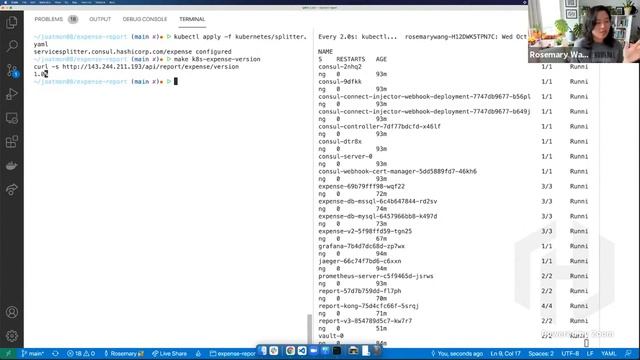Switch to the Output tab
This screenshot has width=640, height=360.
point(100,19)
